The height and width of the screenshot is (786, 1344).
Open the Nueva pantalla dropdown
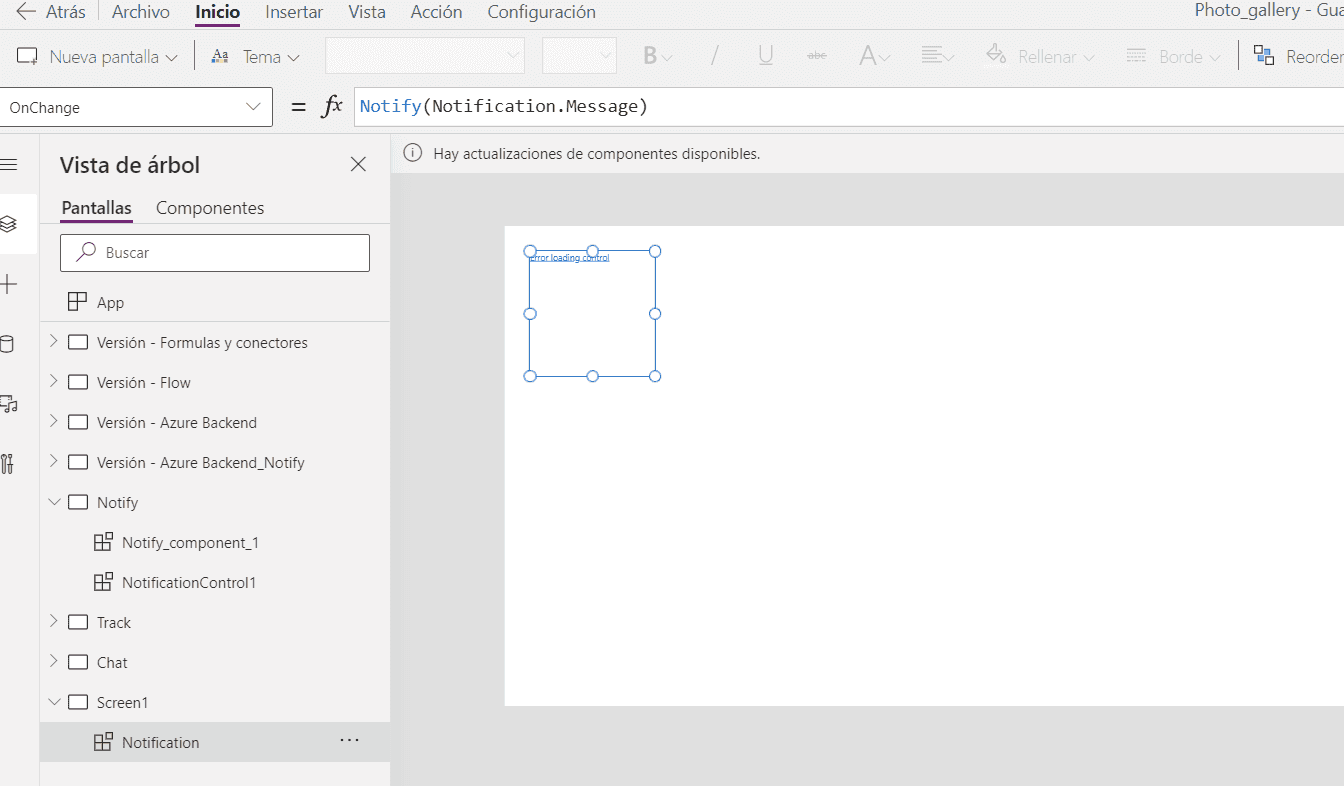click(x=98, y=57)
